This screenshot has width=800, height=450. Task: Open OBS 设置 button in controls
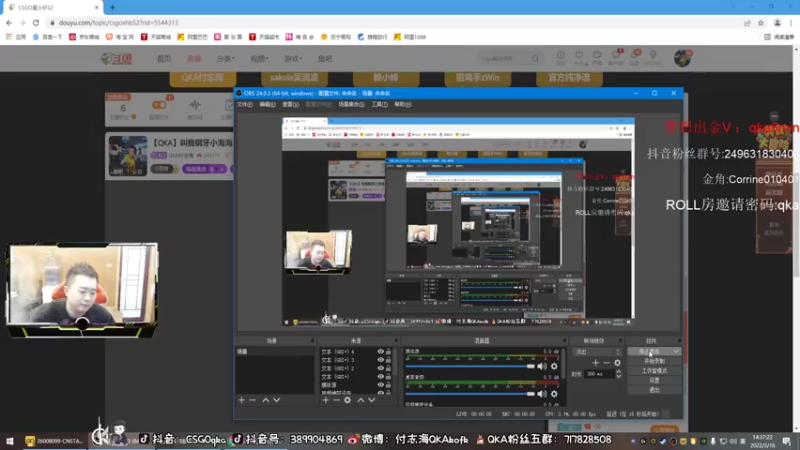pyautogui.click(x=654, y=381)
